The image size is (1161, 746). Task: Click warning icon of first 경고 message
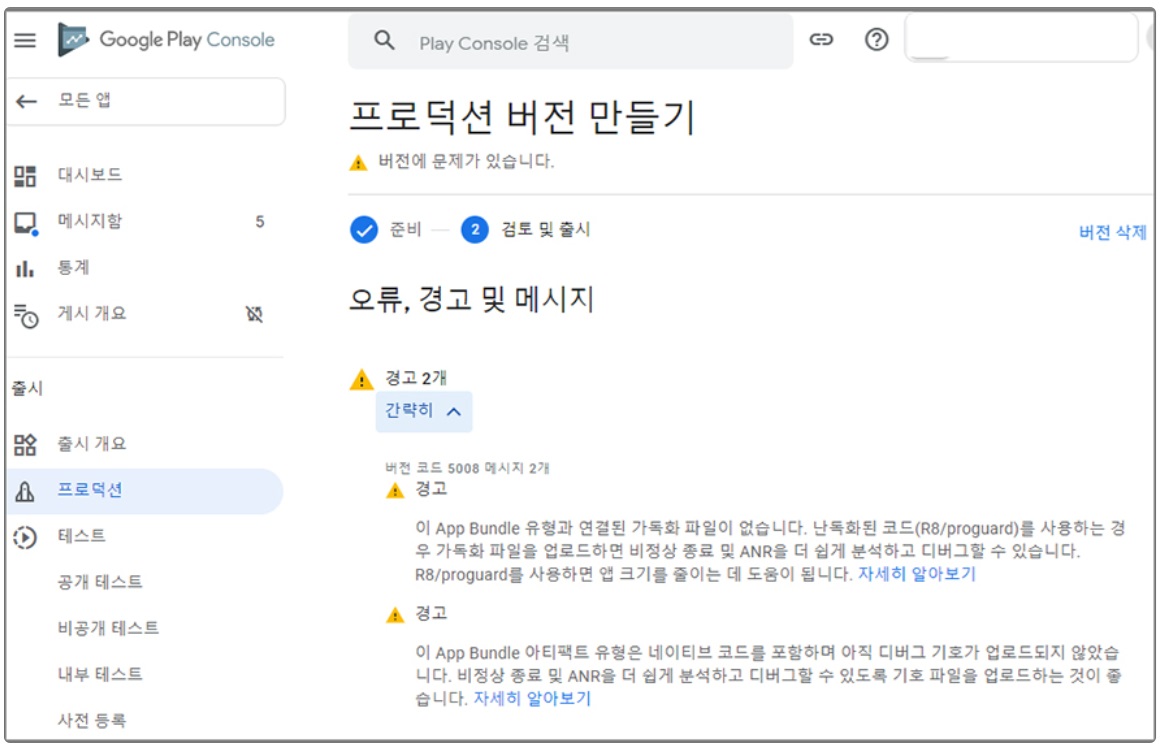pyautogui.click(x=395, y=491)
